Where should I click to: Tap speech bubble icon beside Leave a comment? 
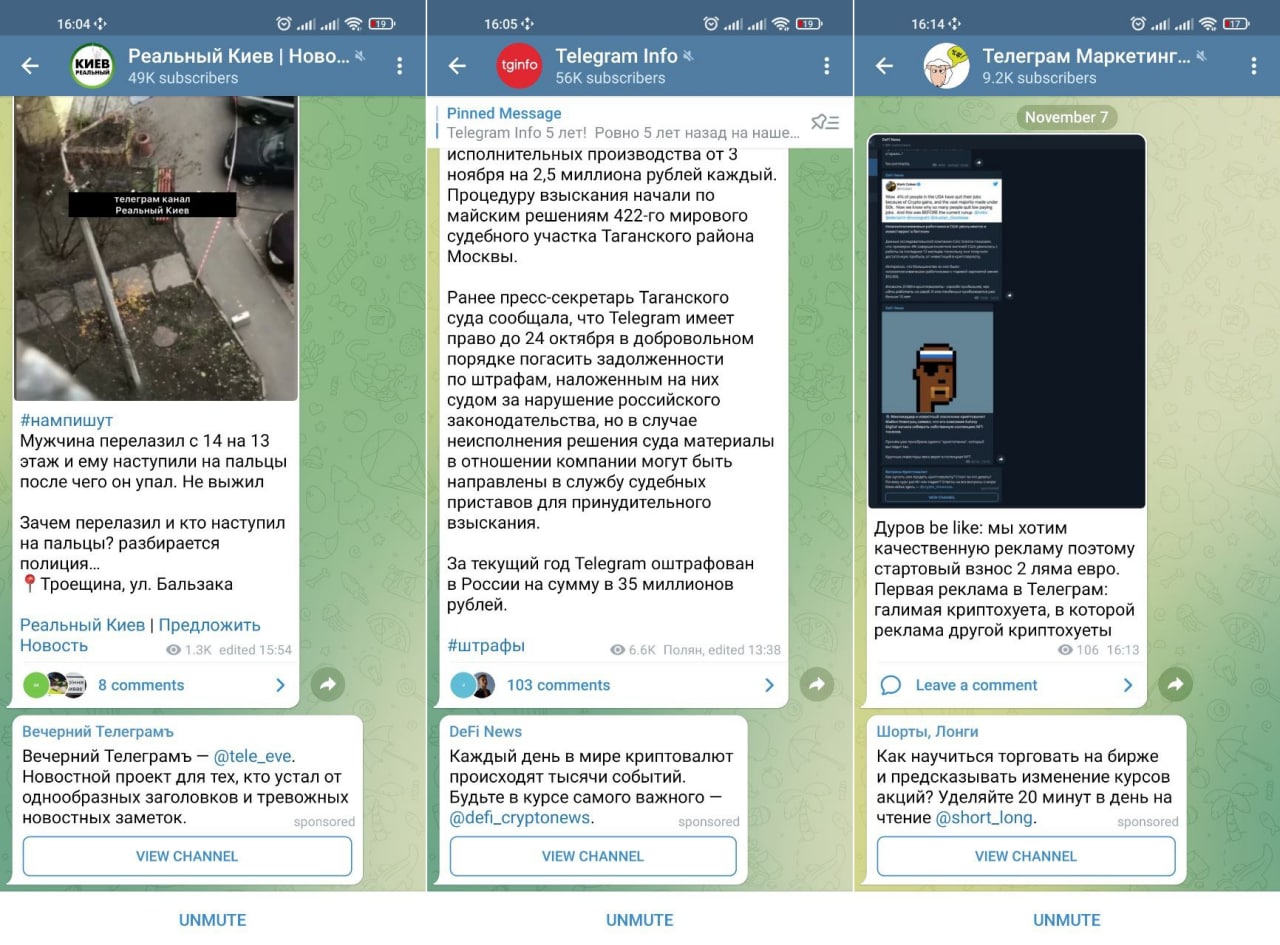pyautogui.click(x=890, y=685)
